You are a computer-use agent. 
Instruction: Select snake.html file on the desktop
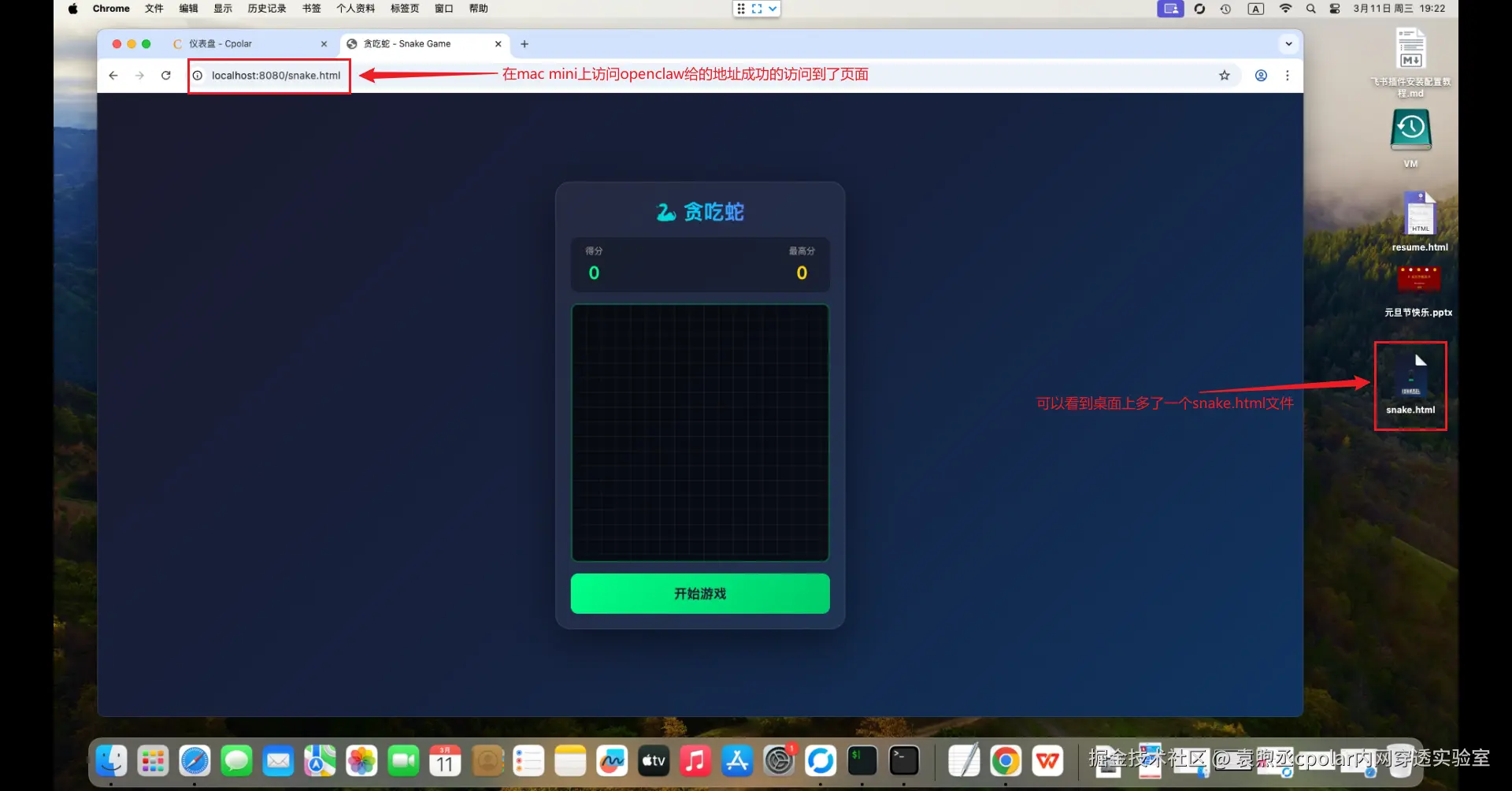coord(1410,384)
